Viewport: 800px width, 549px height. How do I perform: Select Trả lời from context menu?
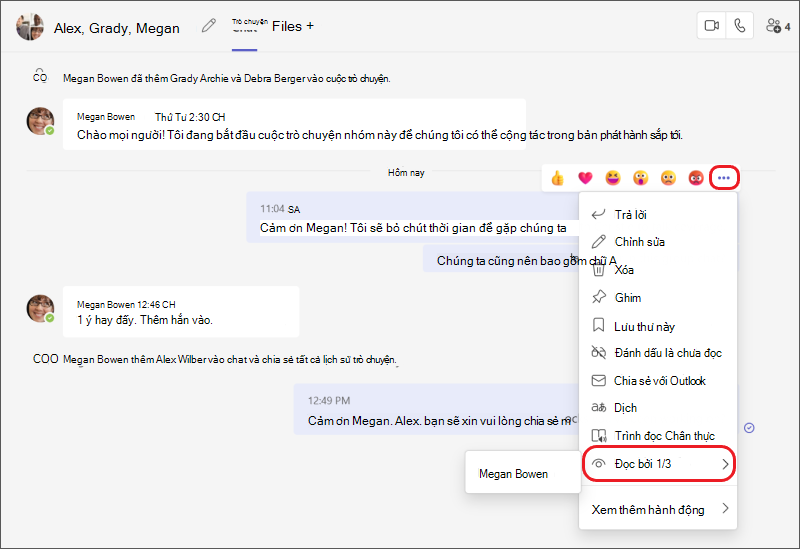pos(659,215)
